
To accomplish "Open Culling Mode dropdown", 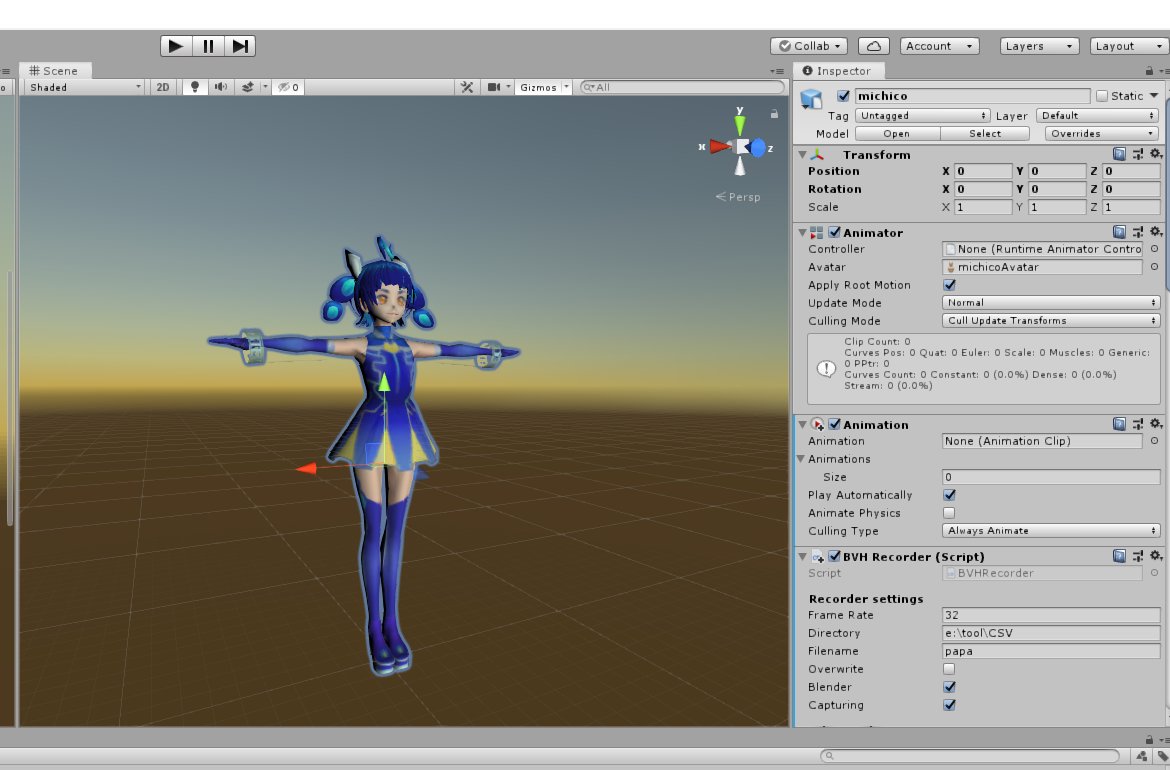I will pos(1051,320).
